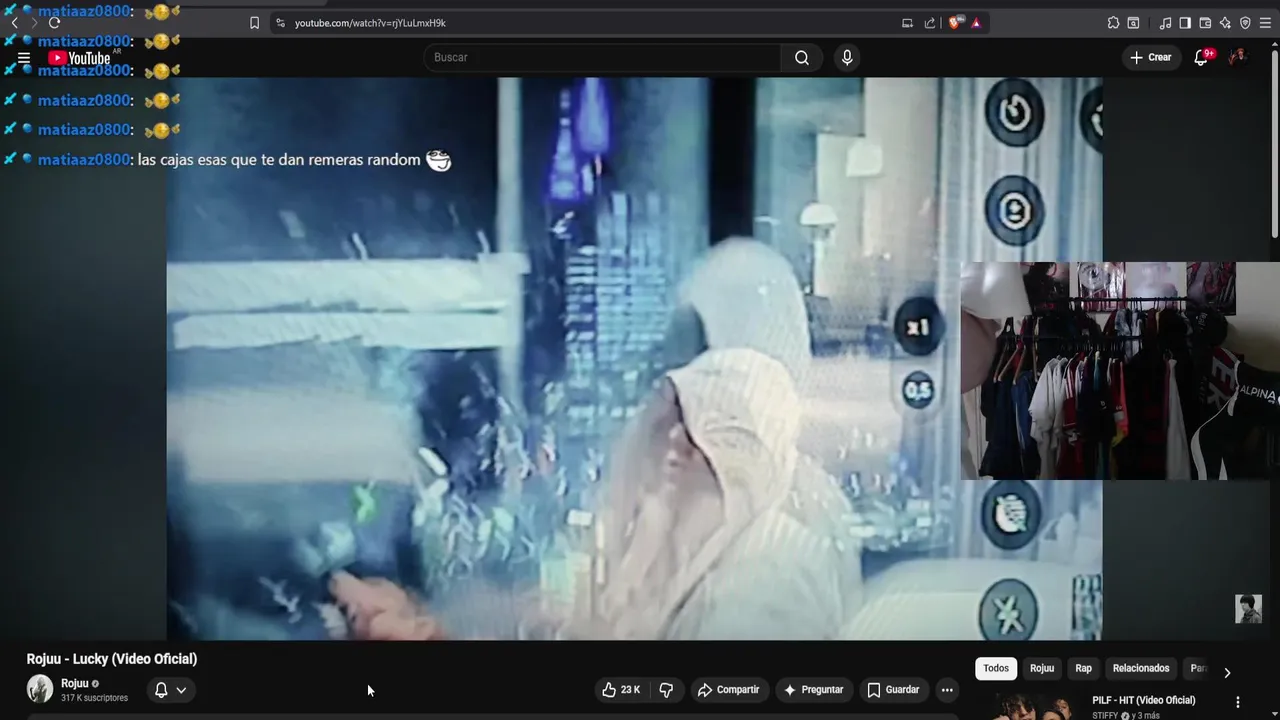Image resolution: width=1280 pixels, height=720 pixels.
Task: Ask about the video with Preguntar
Action: [814, 690]
